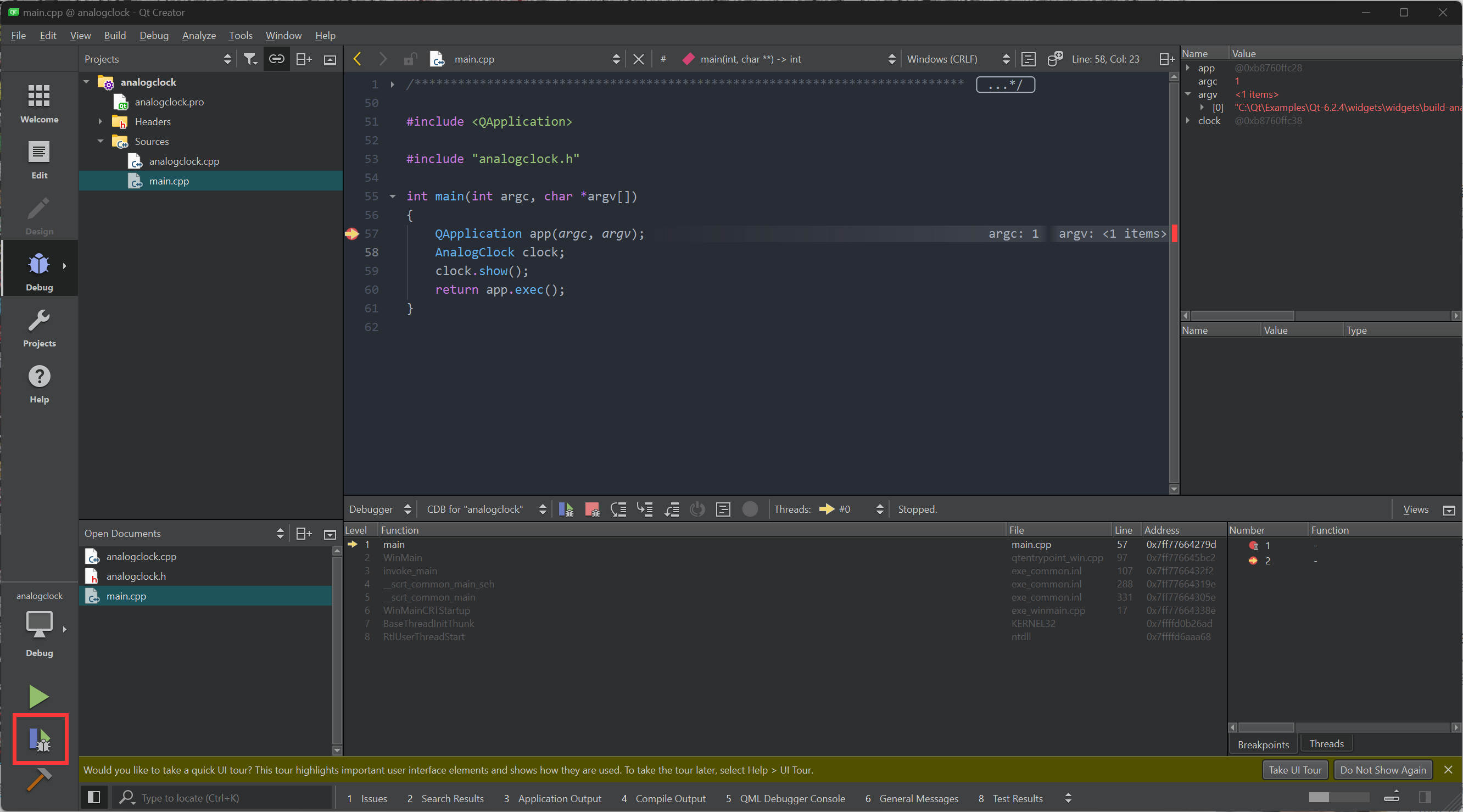Toggle Synchronize with Editor link icon
Viewport: 1463px width, 812px height.
[x=276, y=59]
